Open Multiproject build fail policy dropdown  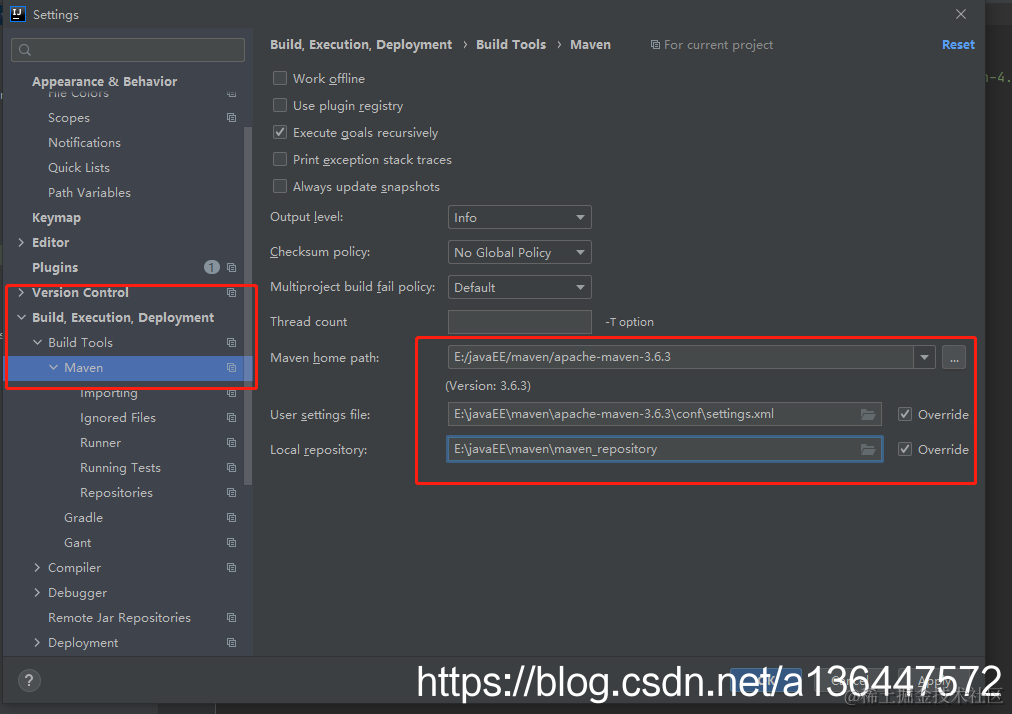point(520,287)
